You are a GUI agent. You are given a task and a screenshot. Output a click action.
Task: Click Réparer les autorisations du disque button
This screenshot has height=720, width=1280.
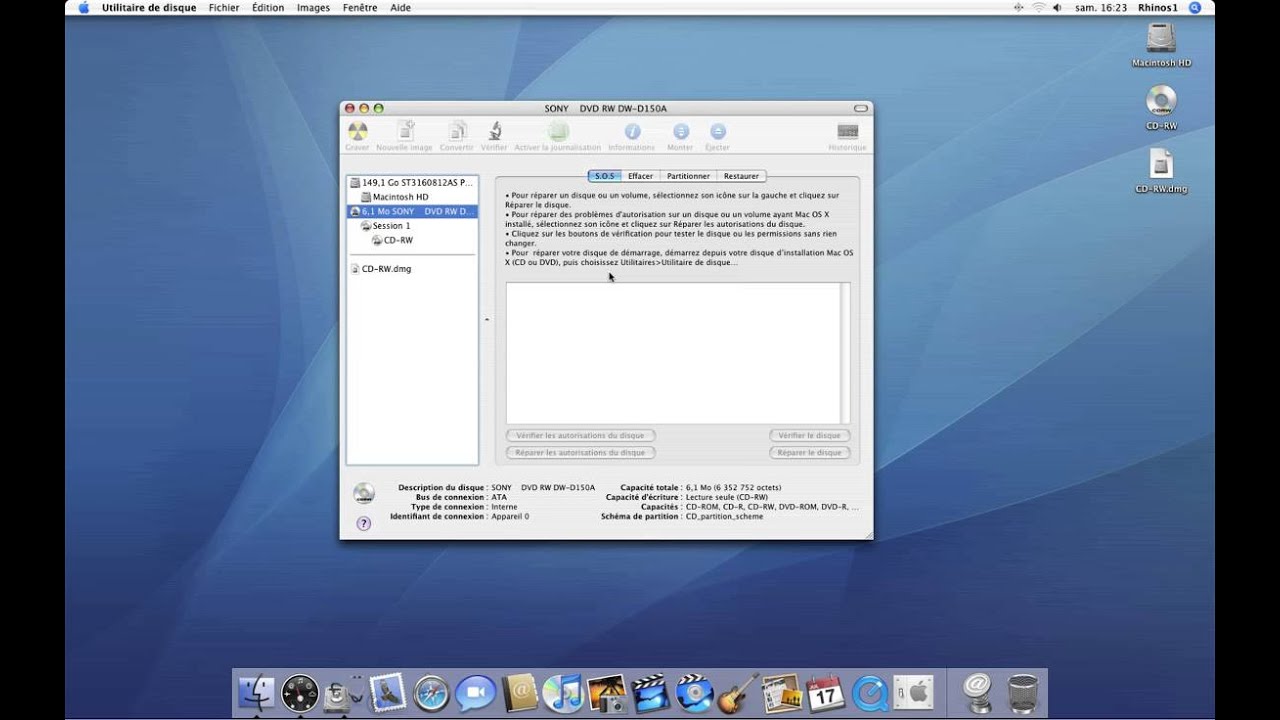581,453
